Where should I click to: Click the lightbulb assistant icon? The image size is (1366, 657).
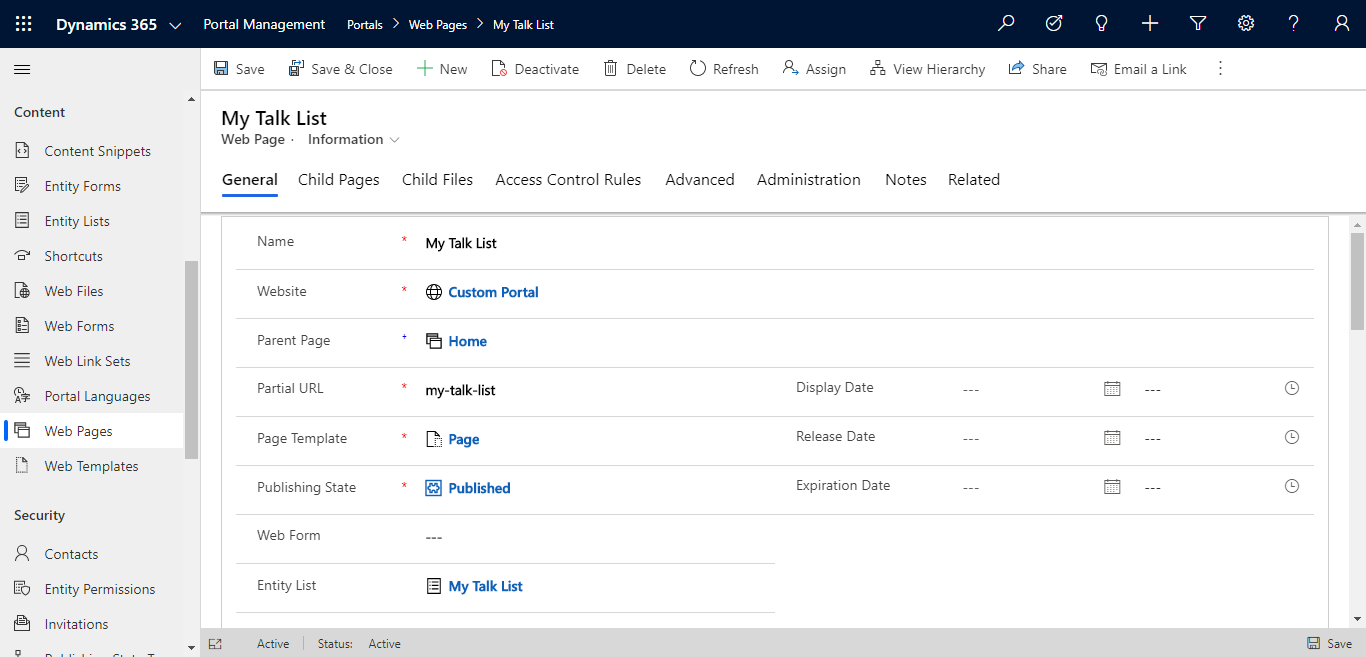click(1102, 24)
